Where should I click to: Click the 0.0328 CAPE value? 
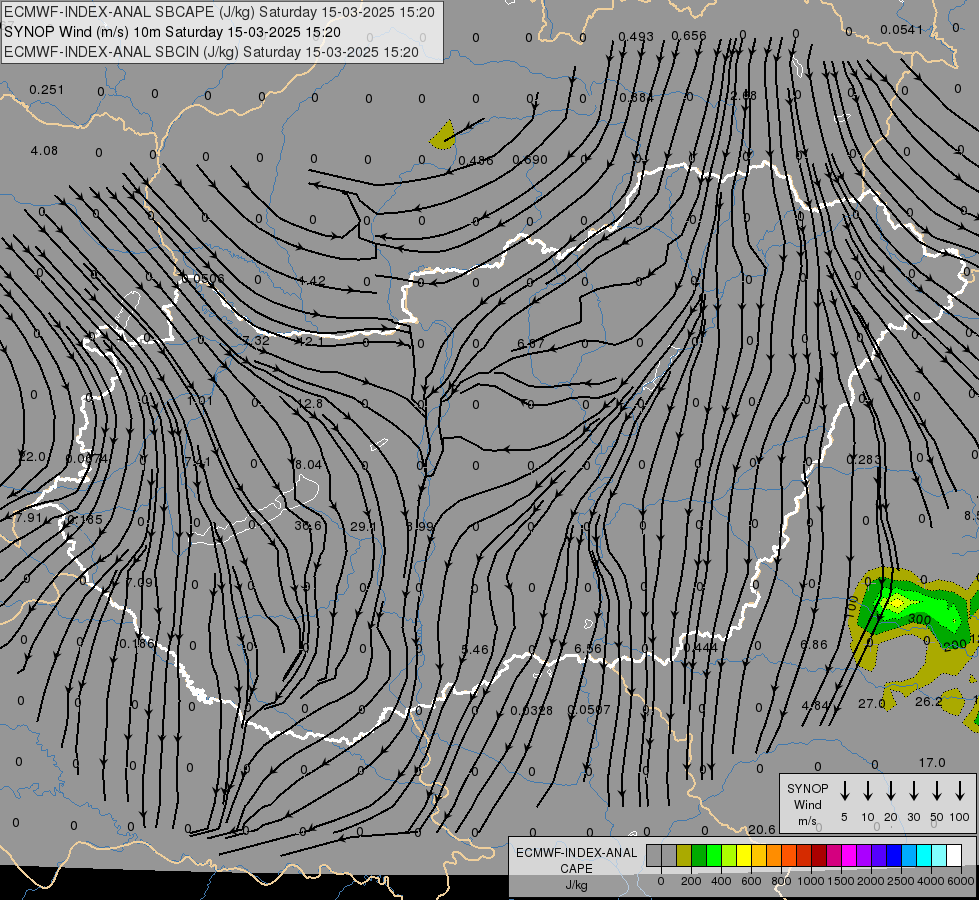[x=531, y=710]
